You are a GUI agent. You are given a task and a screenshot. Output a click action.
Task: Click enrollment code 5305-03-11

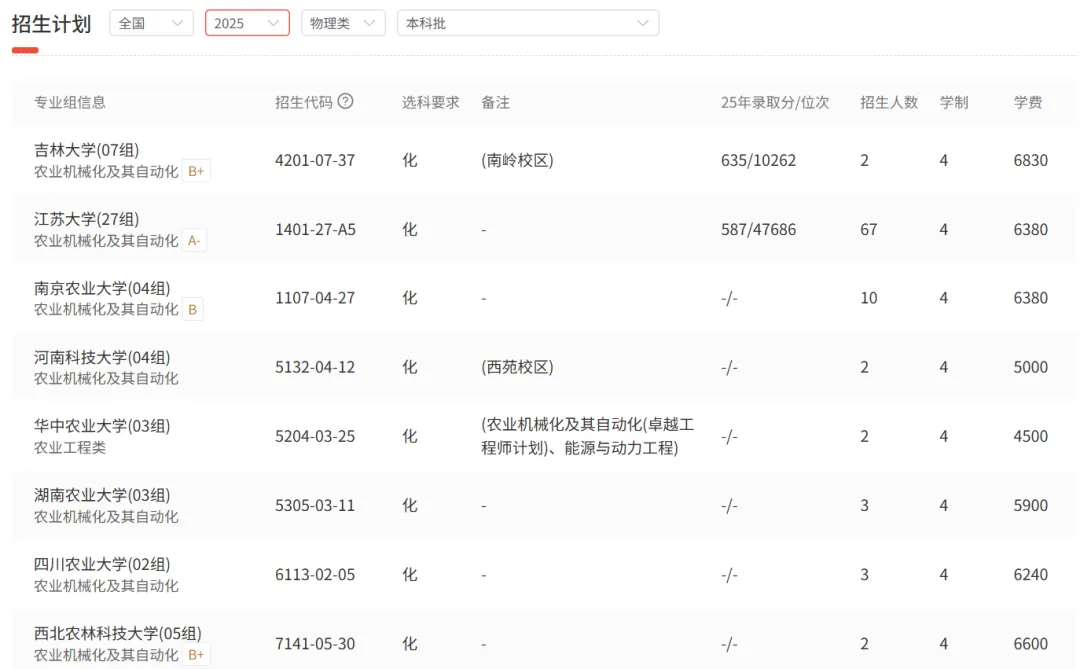(x=315, y=505)
